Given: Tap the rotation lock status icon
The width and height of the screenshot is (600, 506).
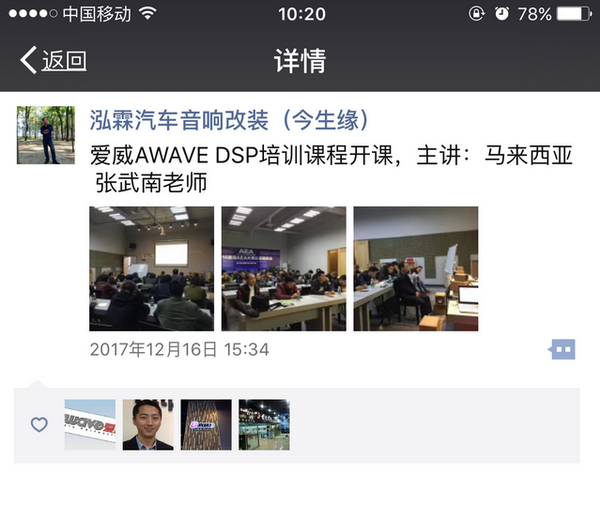Looking at the screenshot, I should tap(476, 14).
